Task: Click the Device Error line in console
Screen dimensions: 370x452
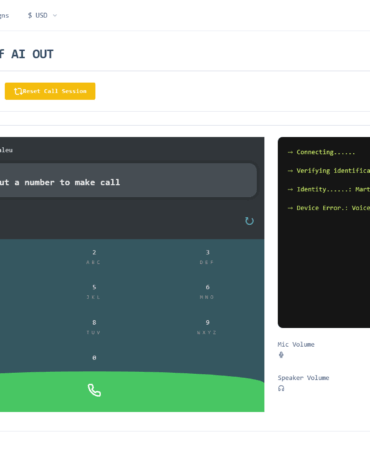Action: coord(329,208)
